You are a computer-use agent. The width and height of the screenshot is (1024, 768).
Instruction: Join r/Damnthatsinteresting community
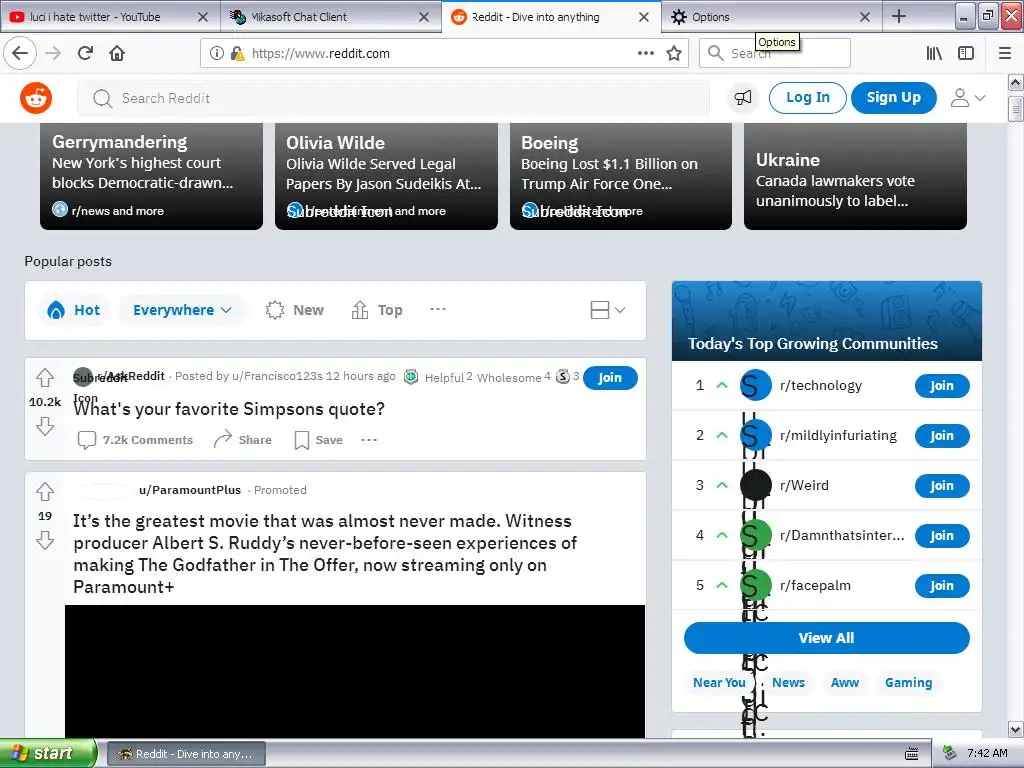(x=942, y=536)
